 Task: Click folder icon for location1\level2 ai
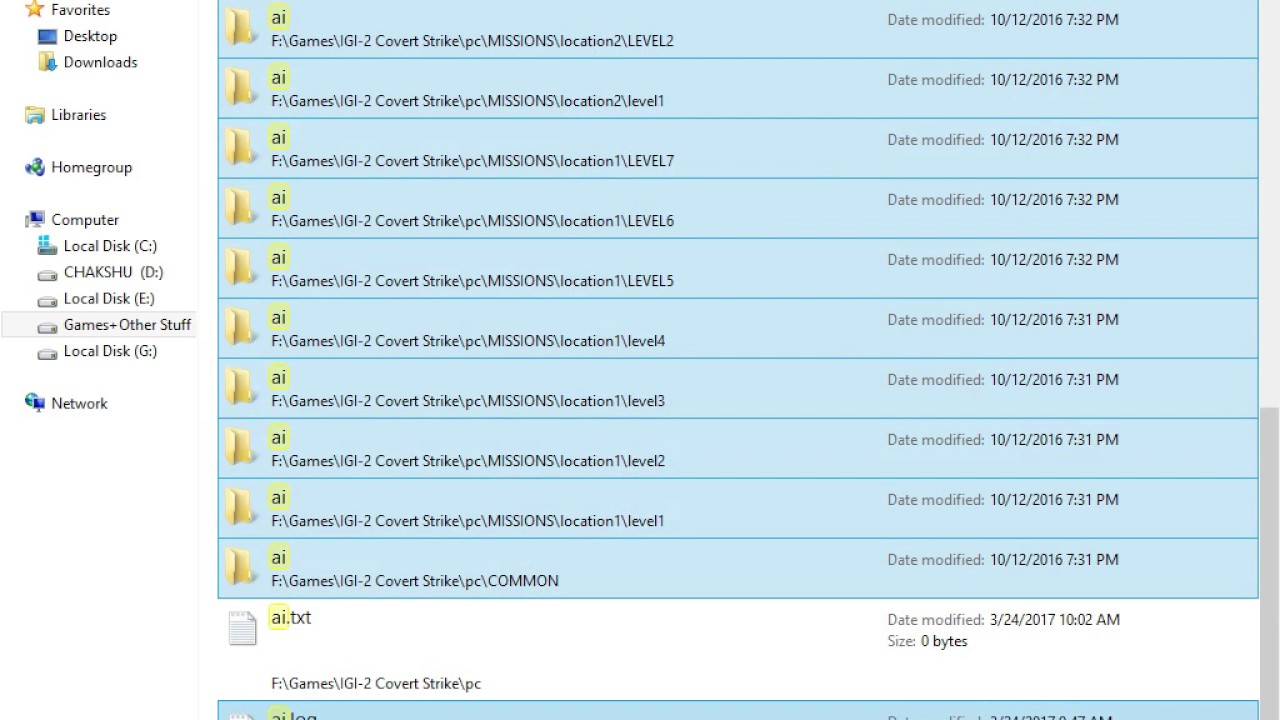[240, 447]
